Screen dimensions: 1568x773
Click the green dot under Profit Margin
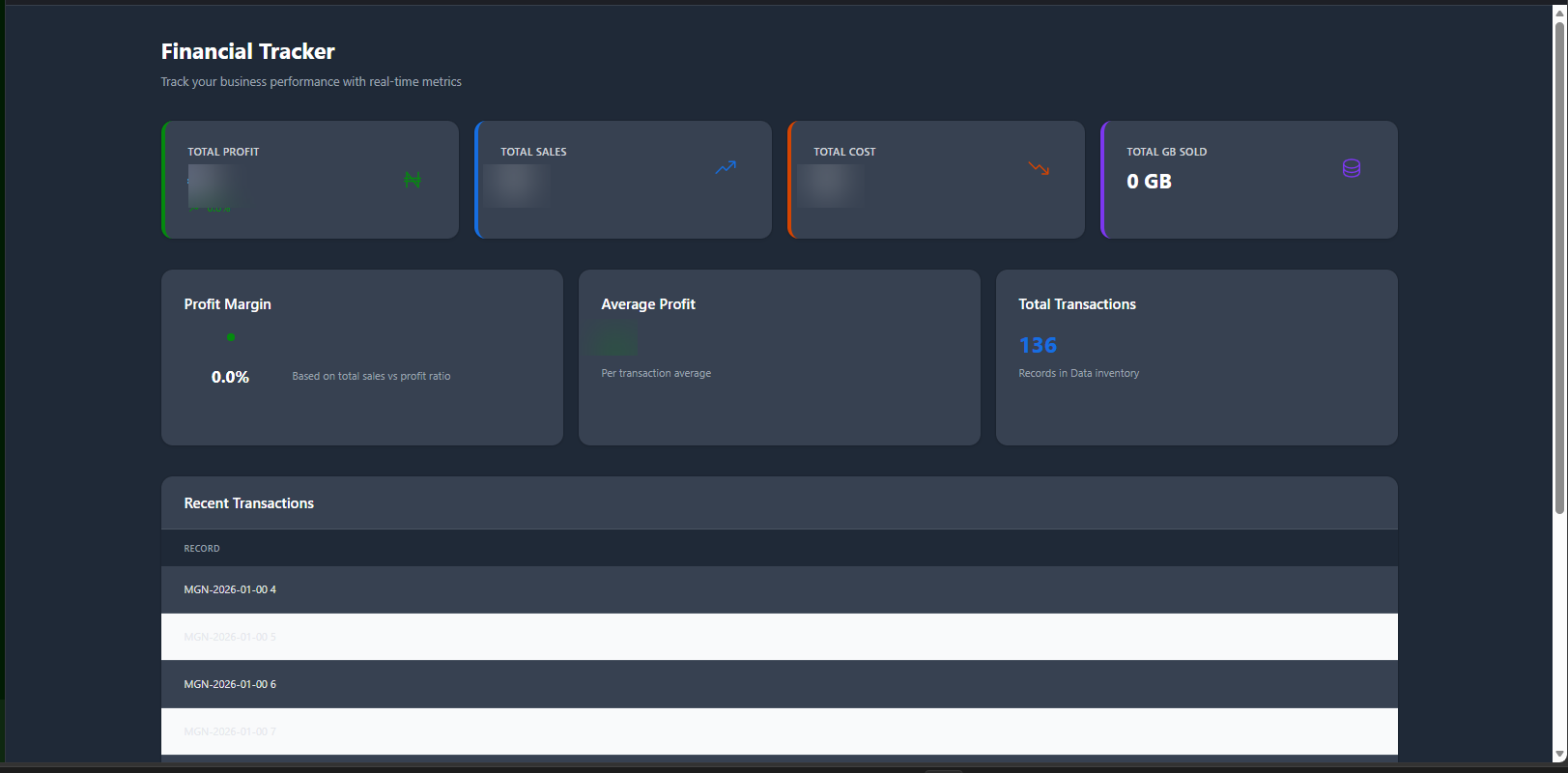click(x=231, y=337)
